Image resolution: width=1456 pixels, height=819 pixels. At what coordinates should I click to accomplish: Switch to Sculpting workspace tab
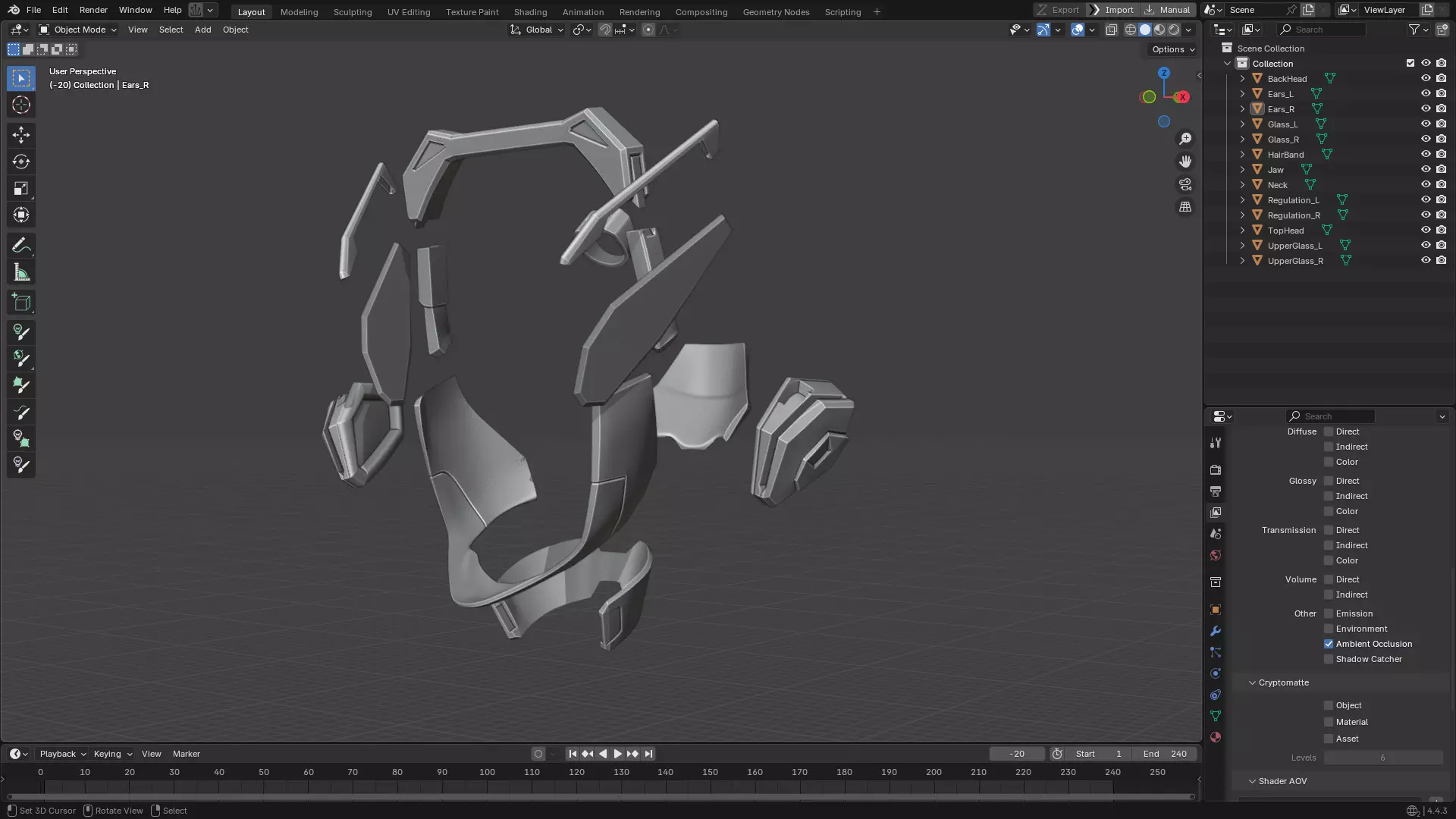(353, 11)
